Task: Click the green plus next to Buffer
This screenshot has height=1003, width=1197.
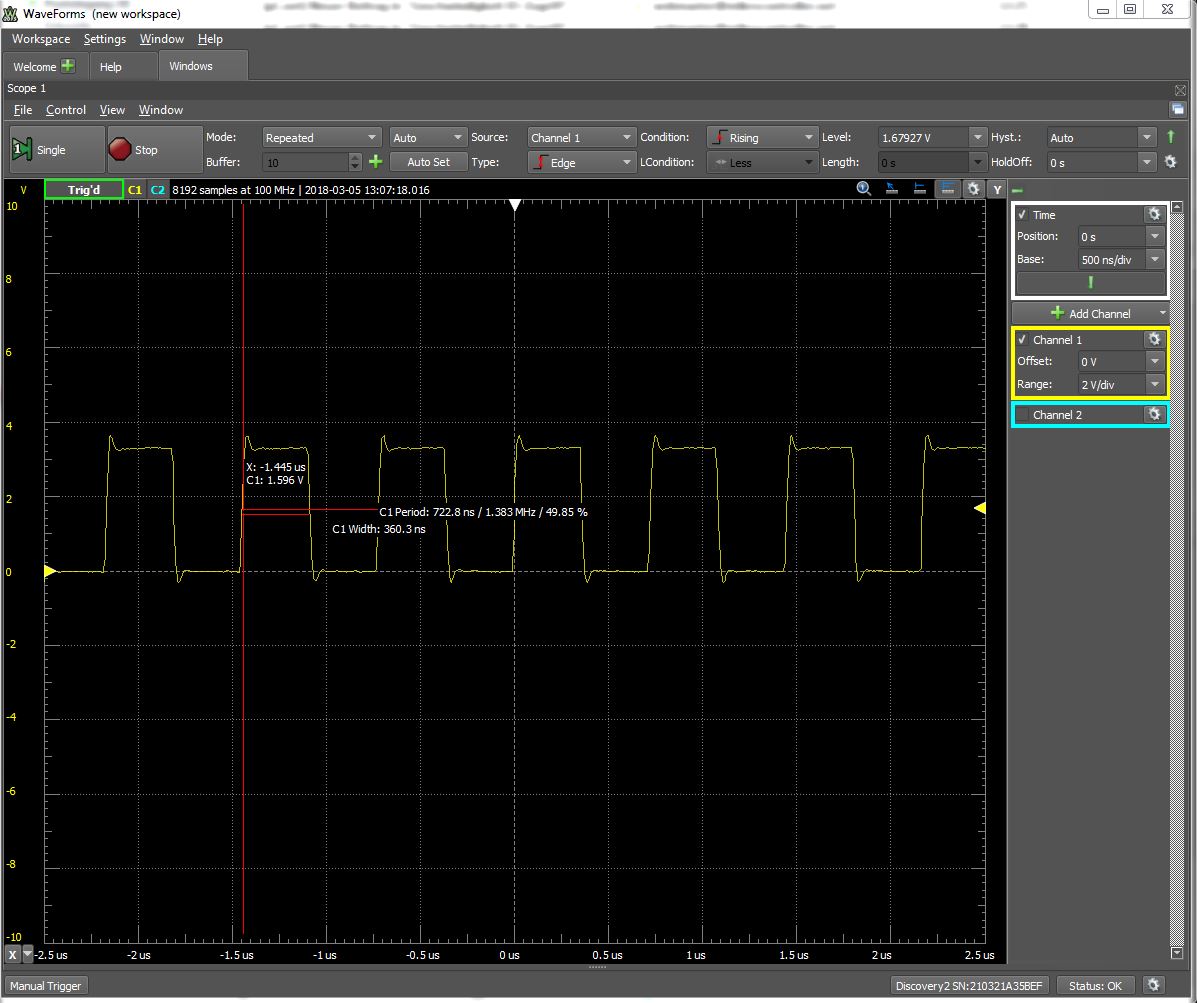Action: [375, 162]
